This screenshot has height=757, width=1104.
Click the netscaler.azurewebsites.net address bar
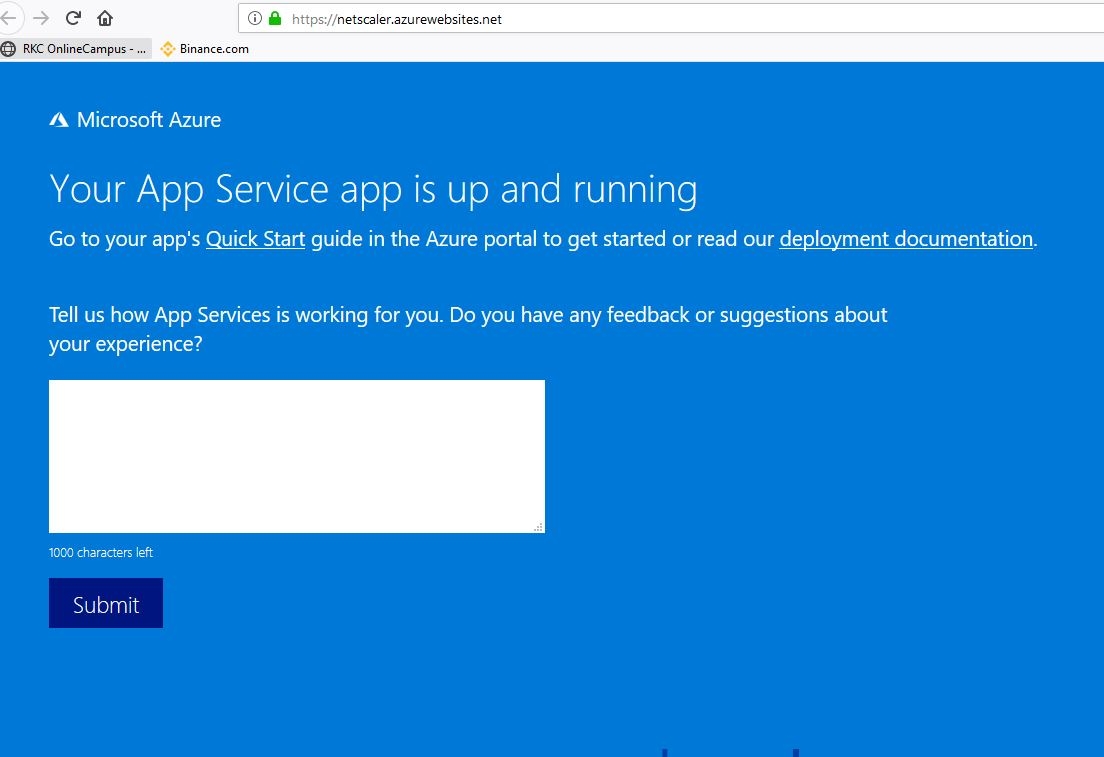point(671,18)
